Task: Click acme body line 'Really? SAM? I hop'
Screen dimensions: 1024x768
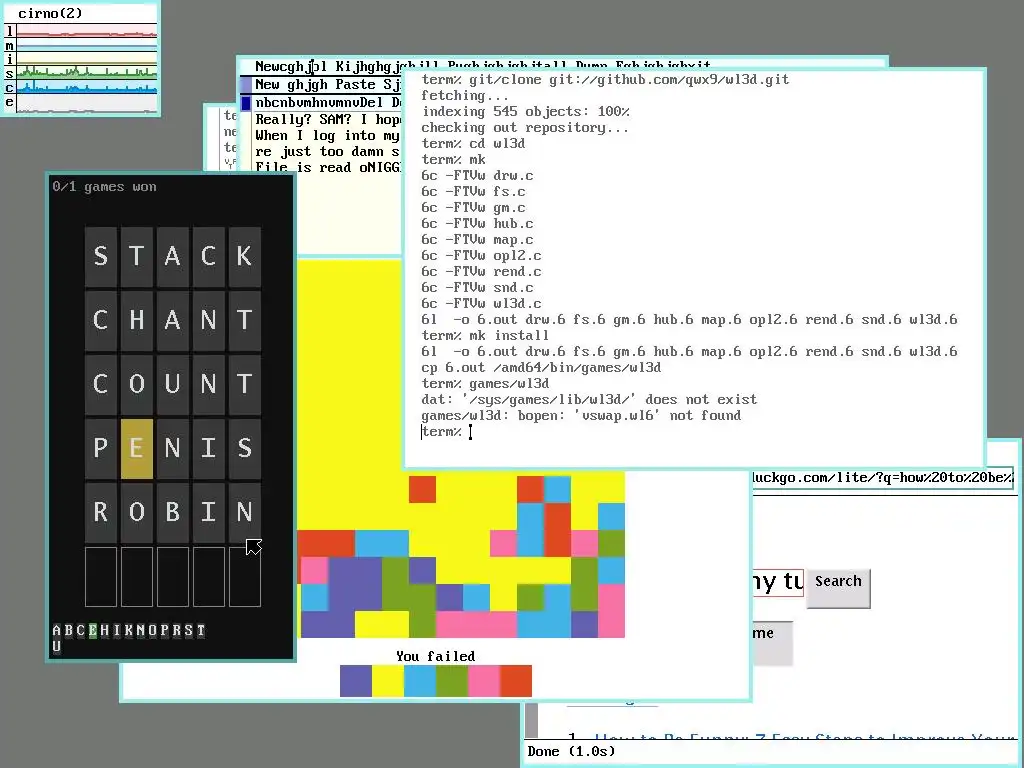Action: click(328, 120)
